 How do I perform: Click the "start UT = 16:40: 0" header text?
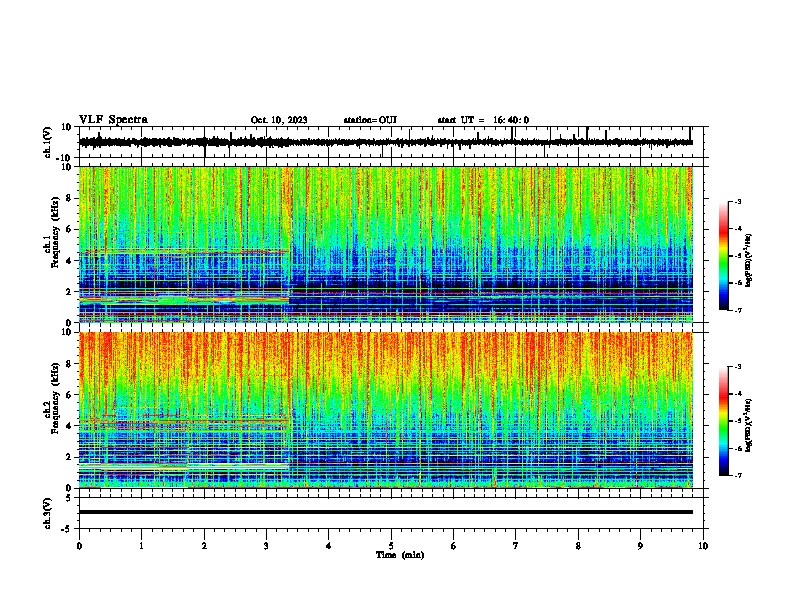[x=483, y=120]
